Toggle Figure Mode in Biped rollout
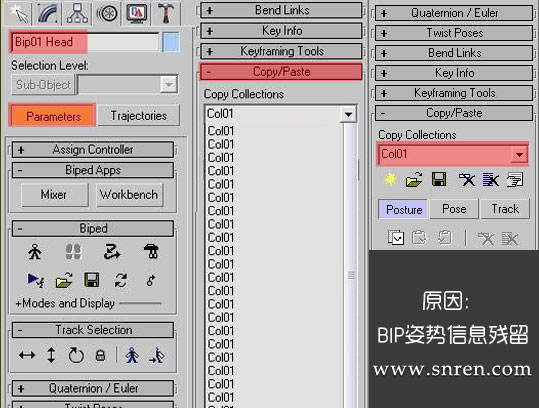The width and height of the screenshot is (539, 408). click(x=35, y=252)
